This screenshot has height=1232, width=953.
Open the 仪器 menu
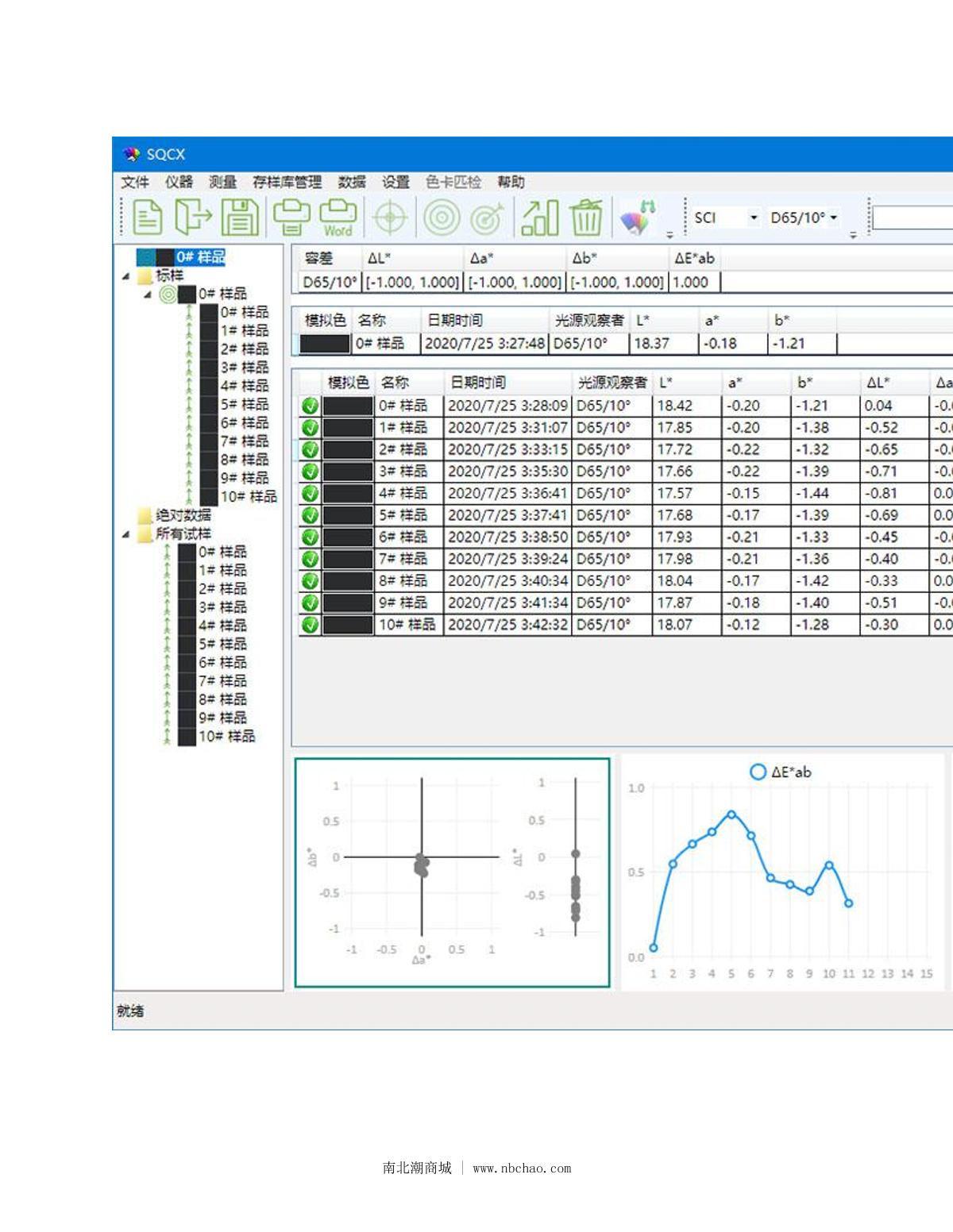(x=179, y=182)
